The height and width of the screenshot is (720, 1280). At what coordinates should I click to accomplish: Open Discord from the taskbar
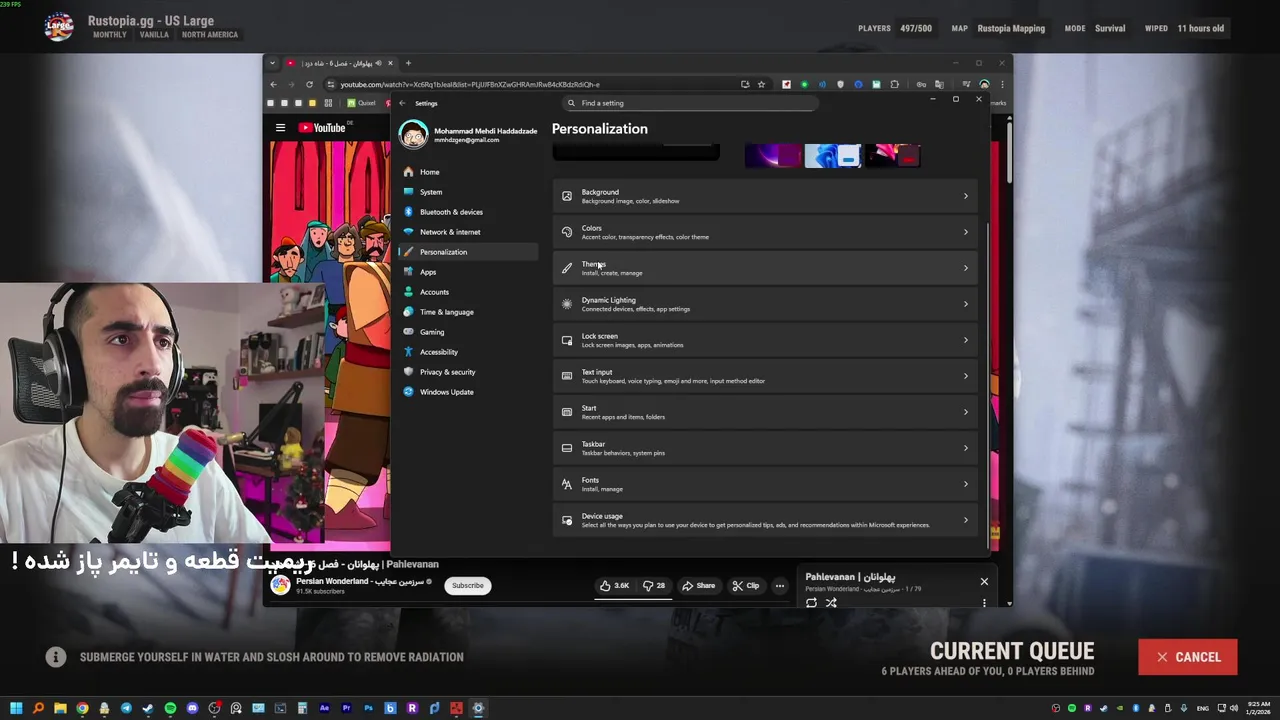click(192, 708)
